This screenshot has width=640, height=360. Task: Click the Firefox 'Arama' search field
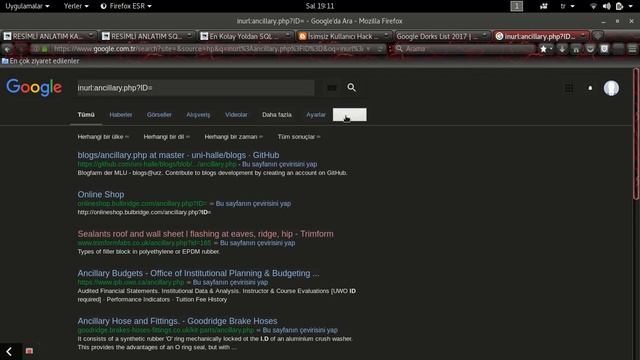click(464, 49)
